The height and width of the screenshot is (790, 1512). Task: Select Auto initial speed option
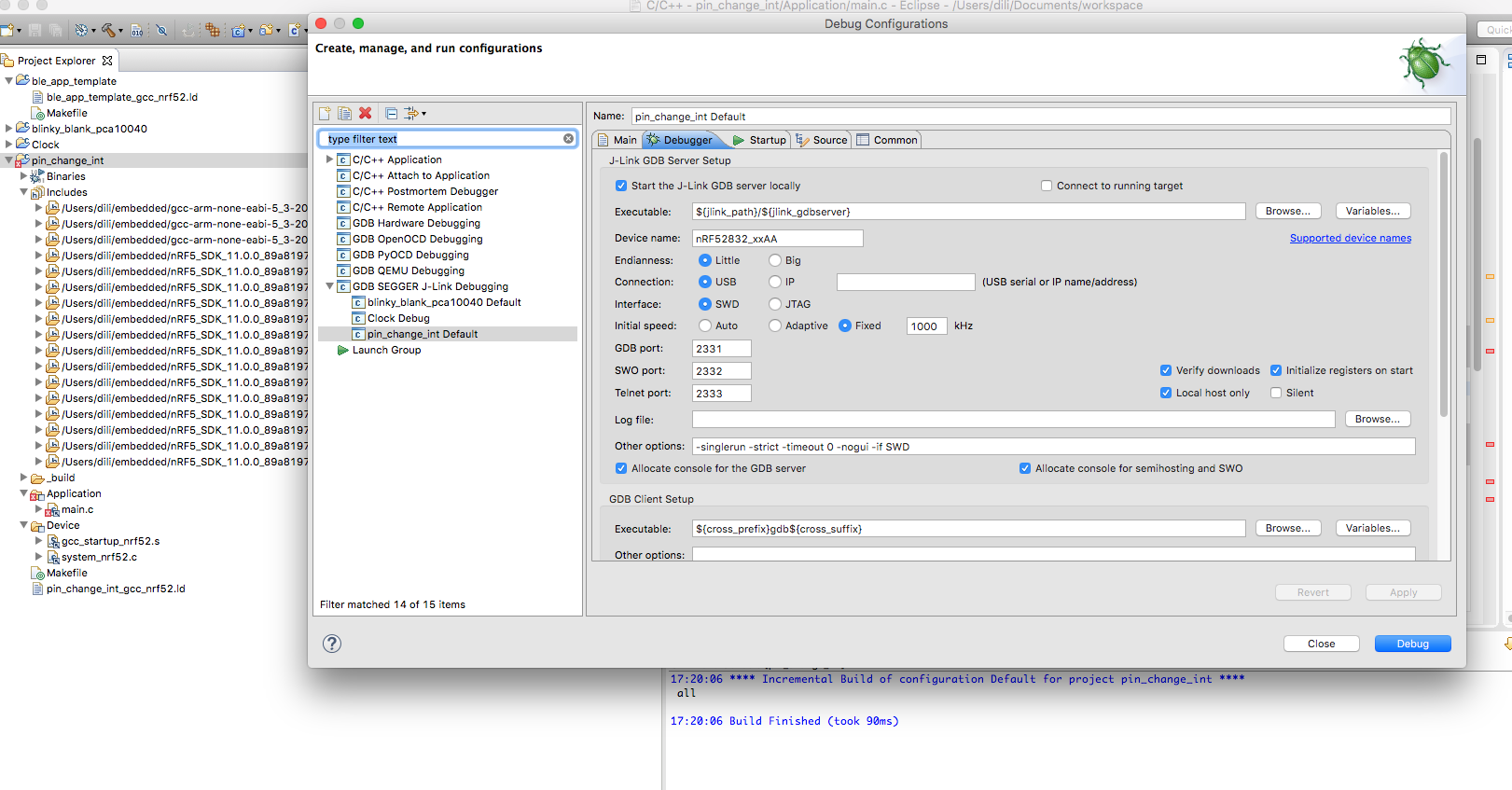click(705, 326)
